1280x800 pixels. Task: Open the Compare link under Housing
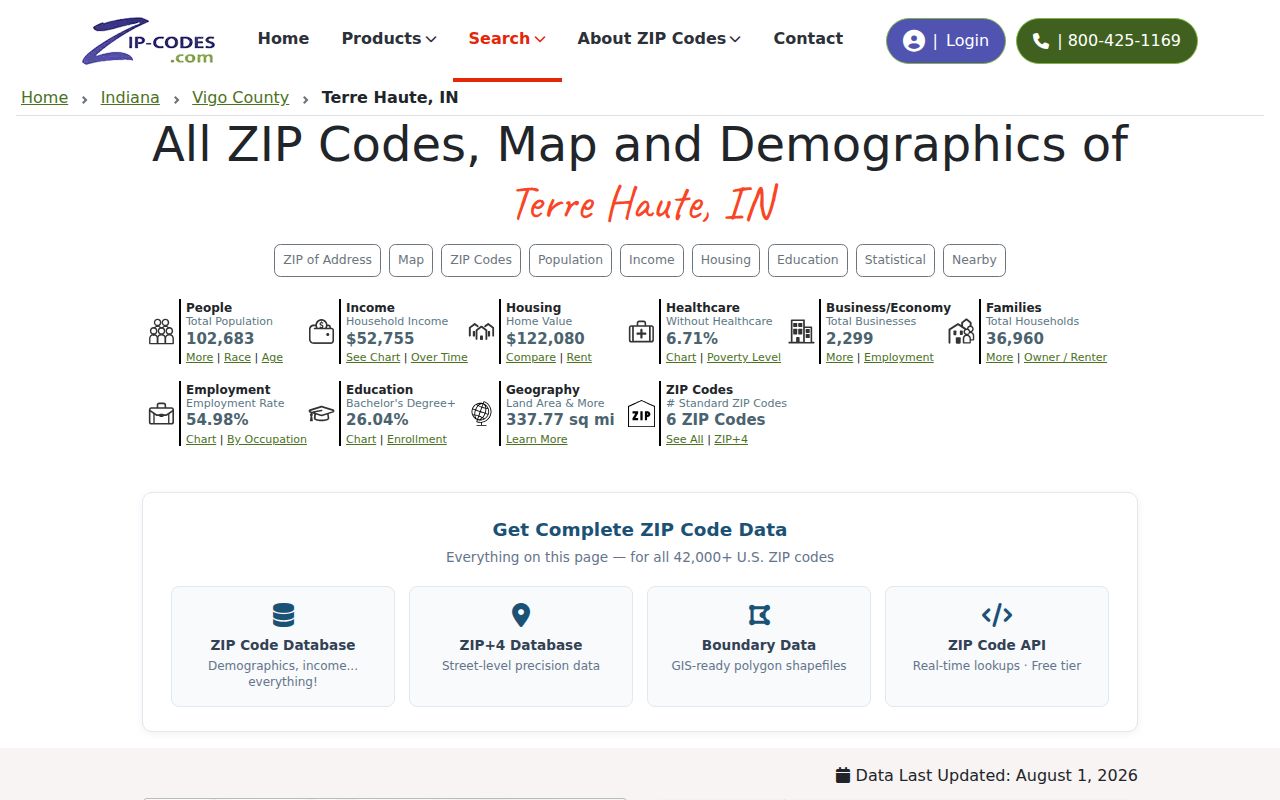(531, 357)
